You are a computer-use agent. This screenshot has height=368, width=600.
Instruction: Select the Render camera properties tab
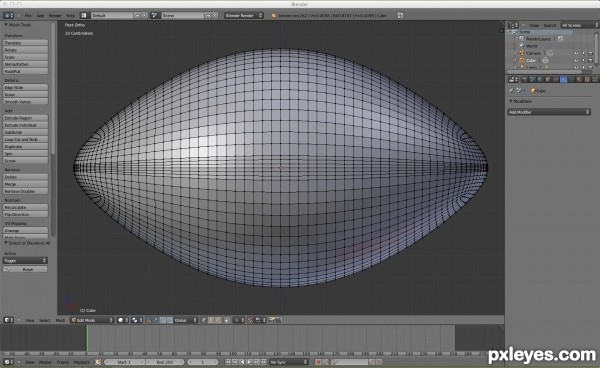pos(524,80)
